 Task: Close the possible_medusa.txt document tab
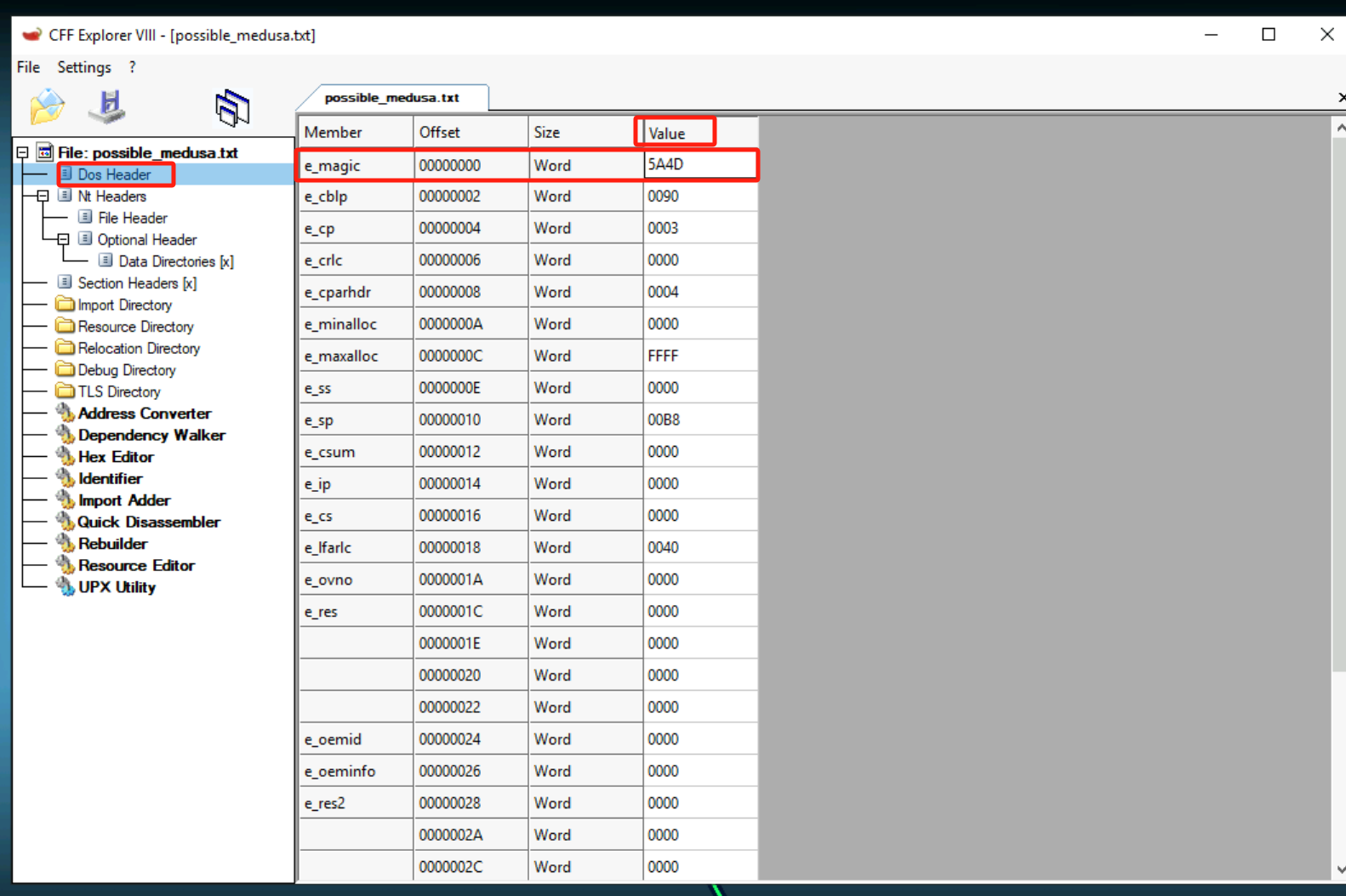[1341, 98]
